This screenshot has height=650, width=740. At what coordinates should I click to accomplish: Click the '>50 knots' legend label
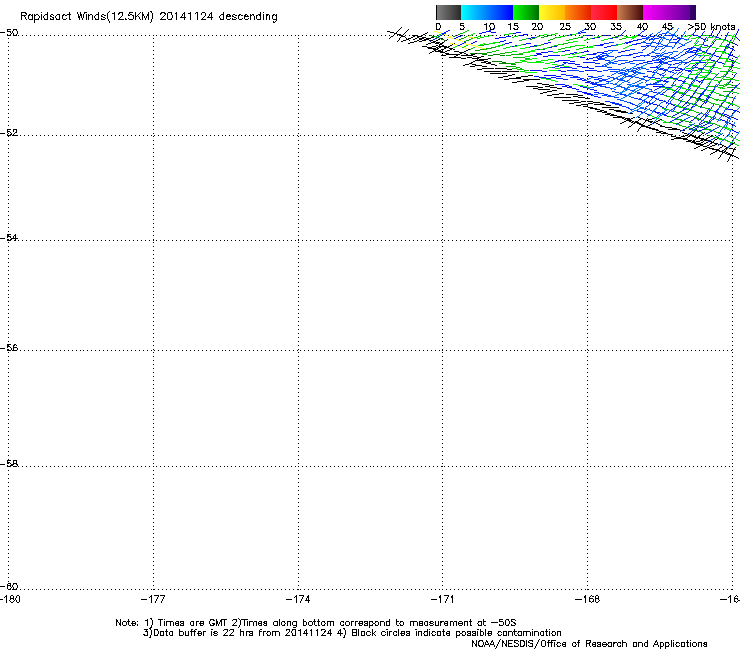[x=712, y=27]
